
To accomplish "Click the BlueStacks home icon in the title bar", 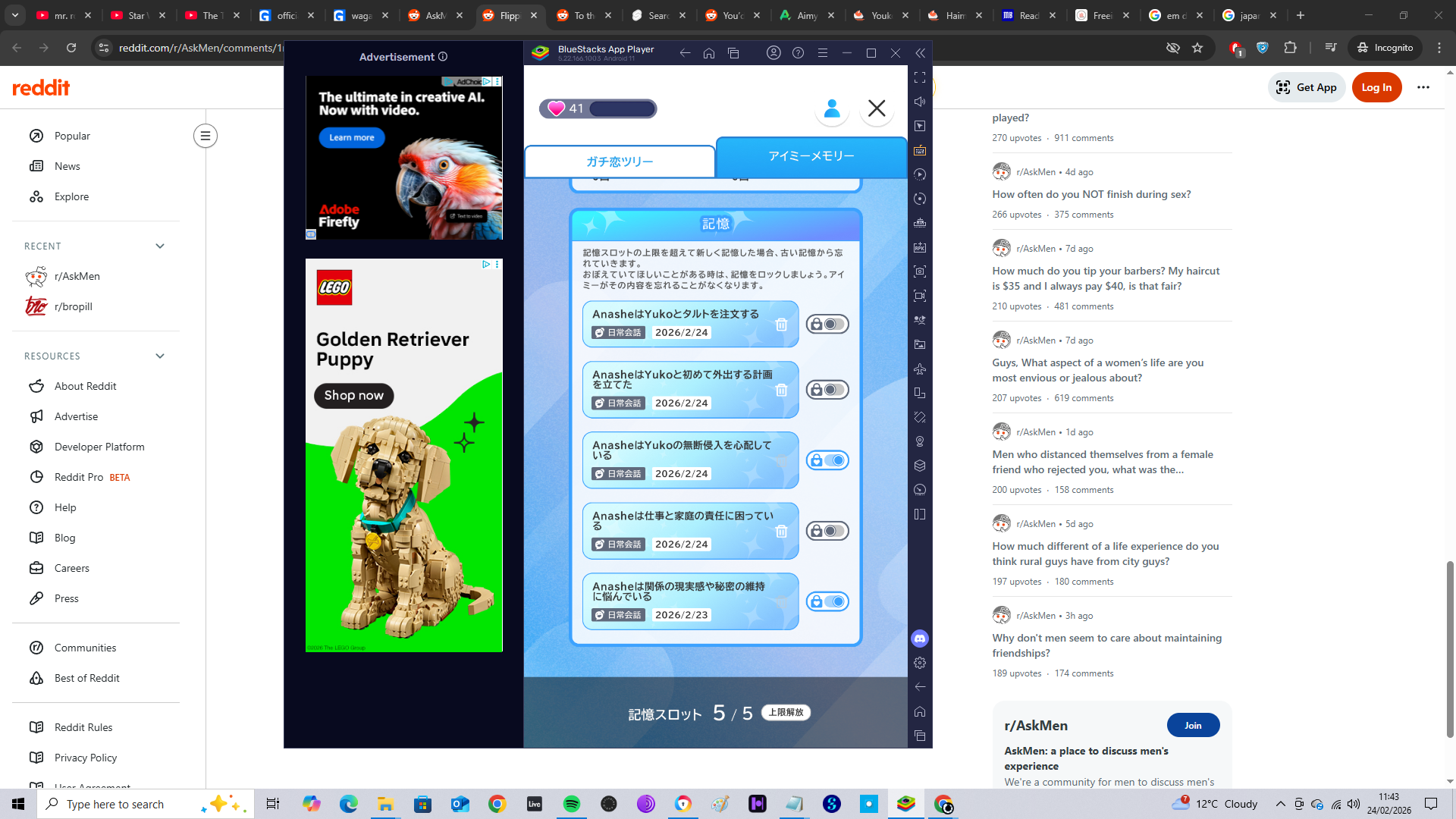I will (709, 53).
